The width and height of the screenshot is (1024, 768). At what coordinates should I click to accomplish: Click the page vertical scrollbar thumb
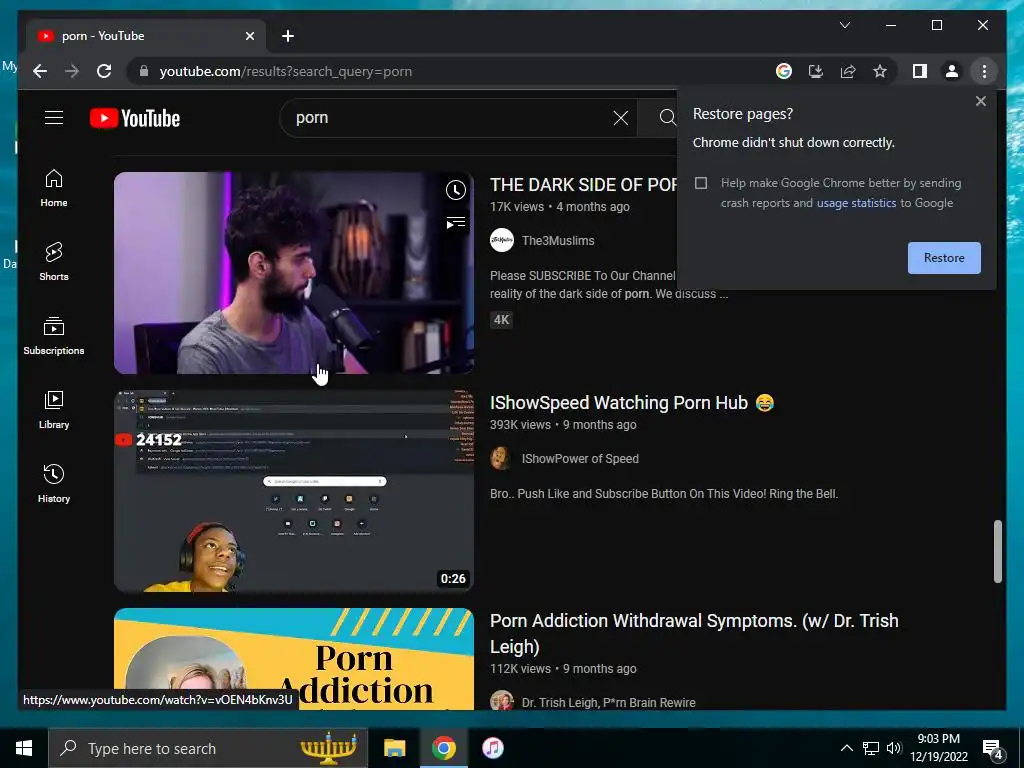point(997,551)
